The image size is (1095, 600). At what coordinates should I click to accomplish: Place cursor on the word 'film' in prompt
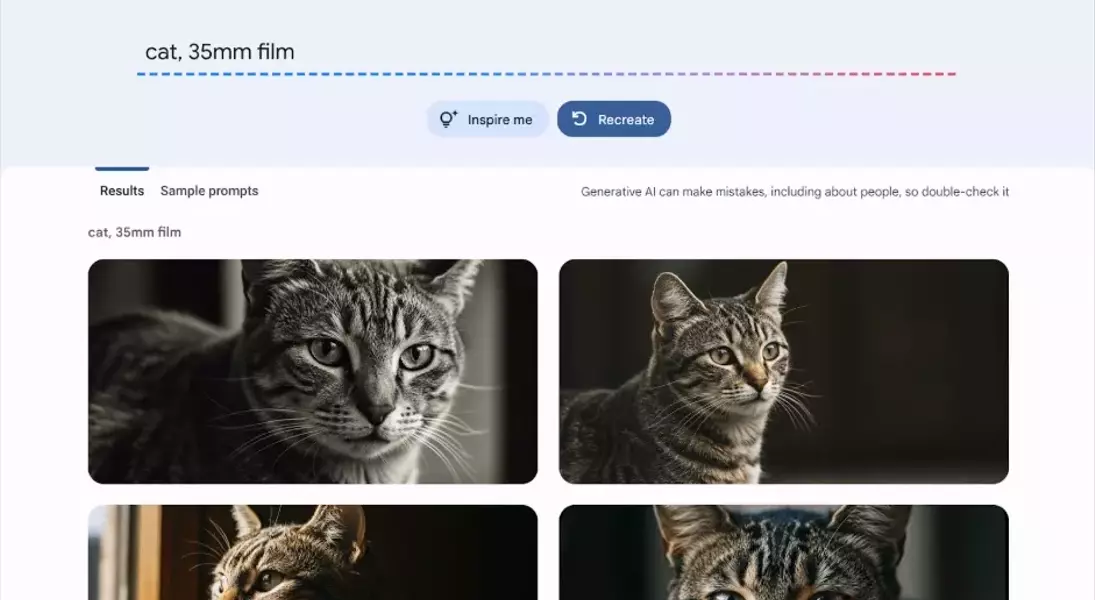[275, 52]
